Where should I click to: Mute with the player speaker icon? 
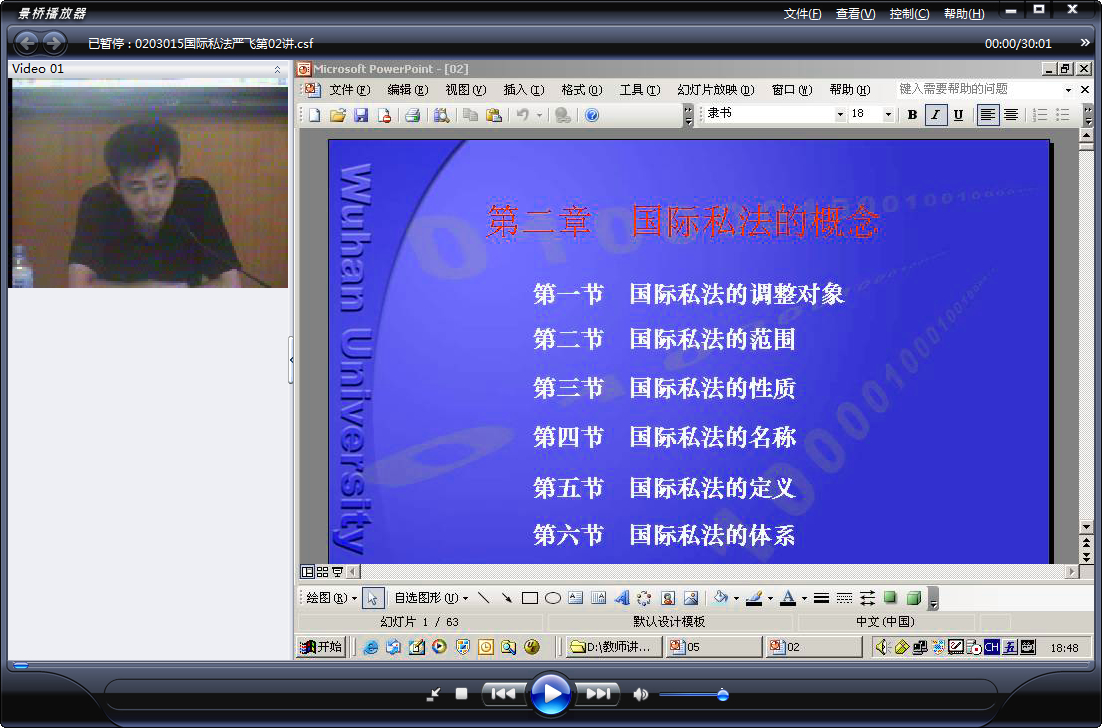(x=640, y=694)
